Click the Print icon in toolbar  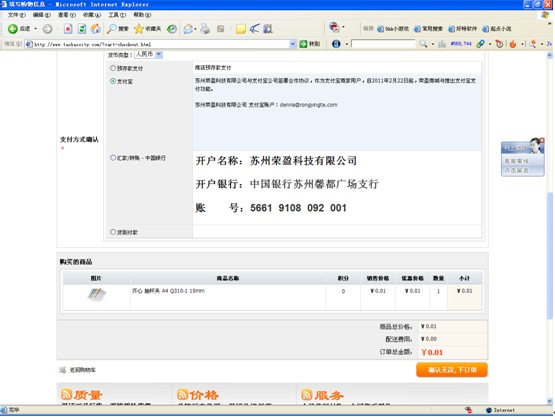[x=205, y=29]
